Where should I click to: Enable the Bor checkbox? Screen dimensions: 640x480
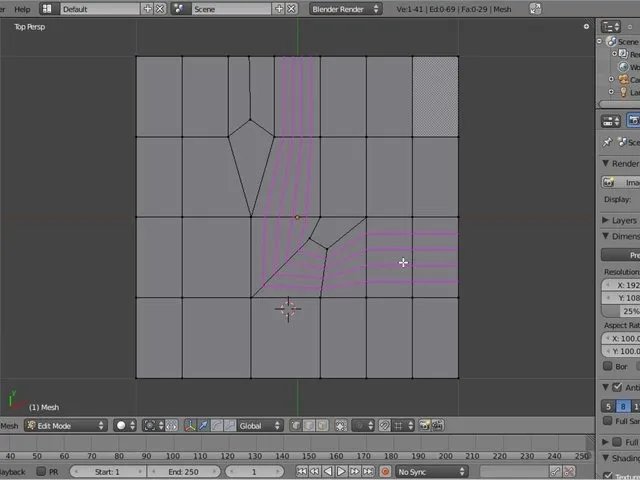(x=608, y=366)
